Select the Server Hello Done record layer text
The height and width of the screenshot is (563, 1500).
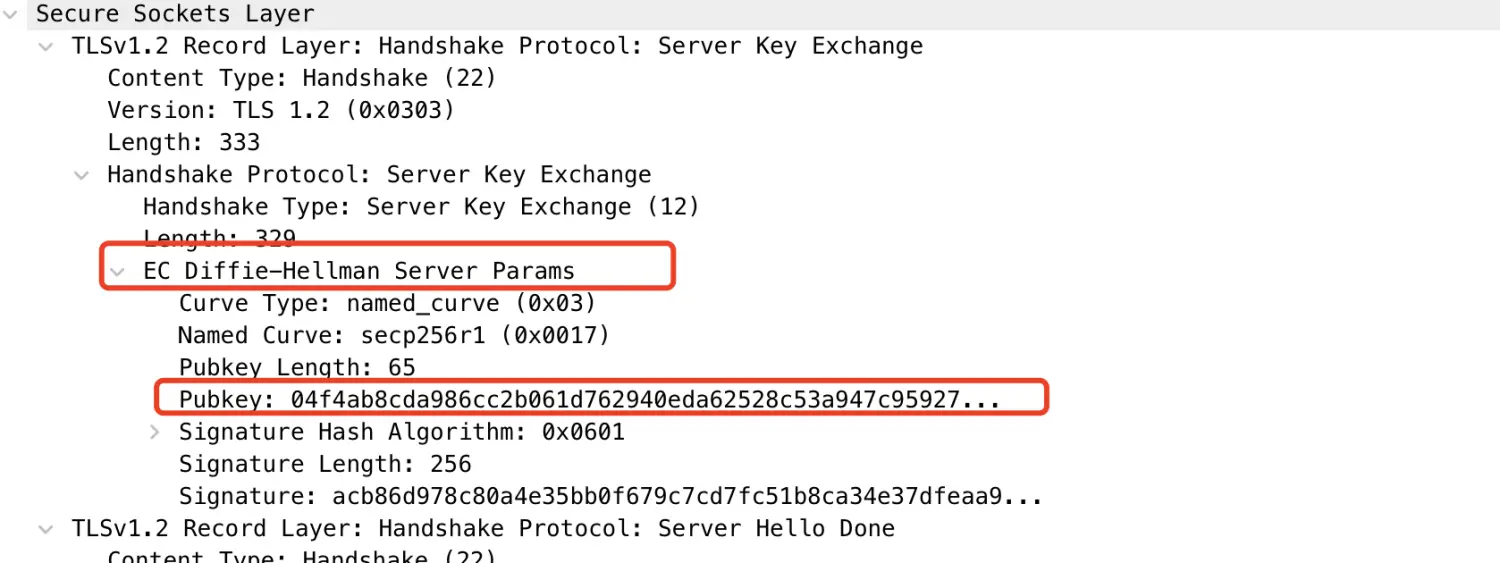(x=483, y=528)
